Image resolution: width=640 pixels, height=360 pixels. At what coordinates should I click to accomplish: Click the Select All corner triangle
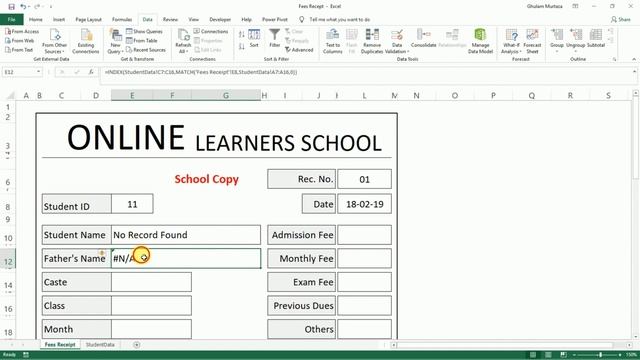pos(11,96)
